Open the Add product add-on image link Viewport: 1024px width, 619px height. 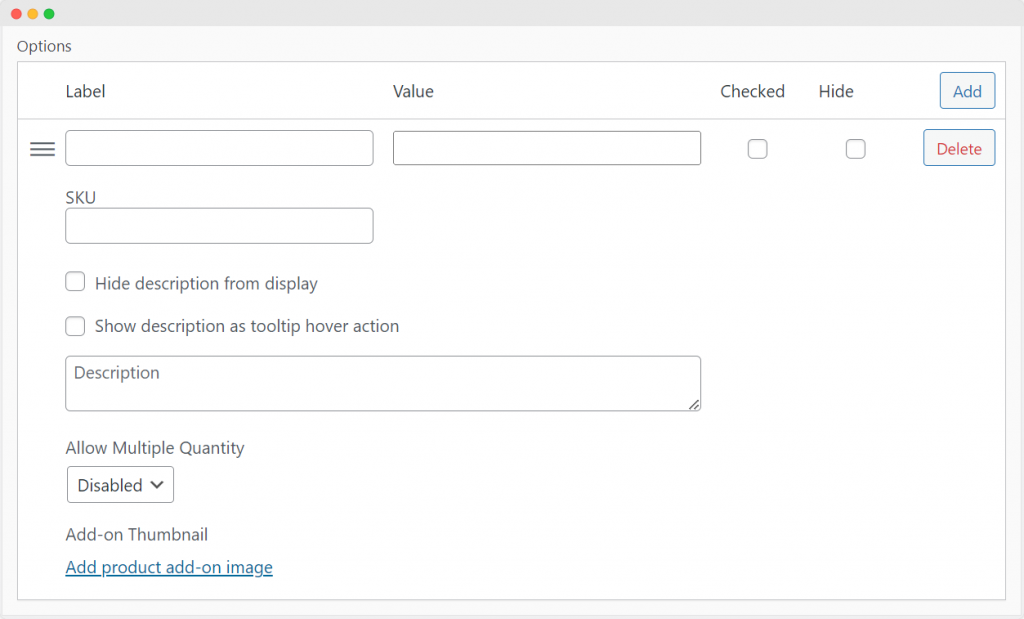[169, 567]
